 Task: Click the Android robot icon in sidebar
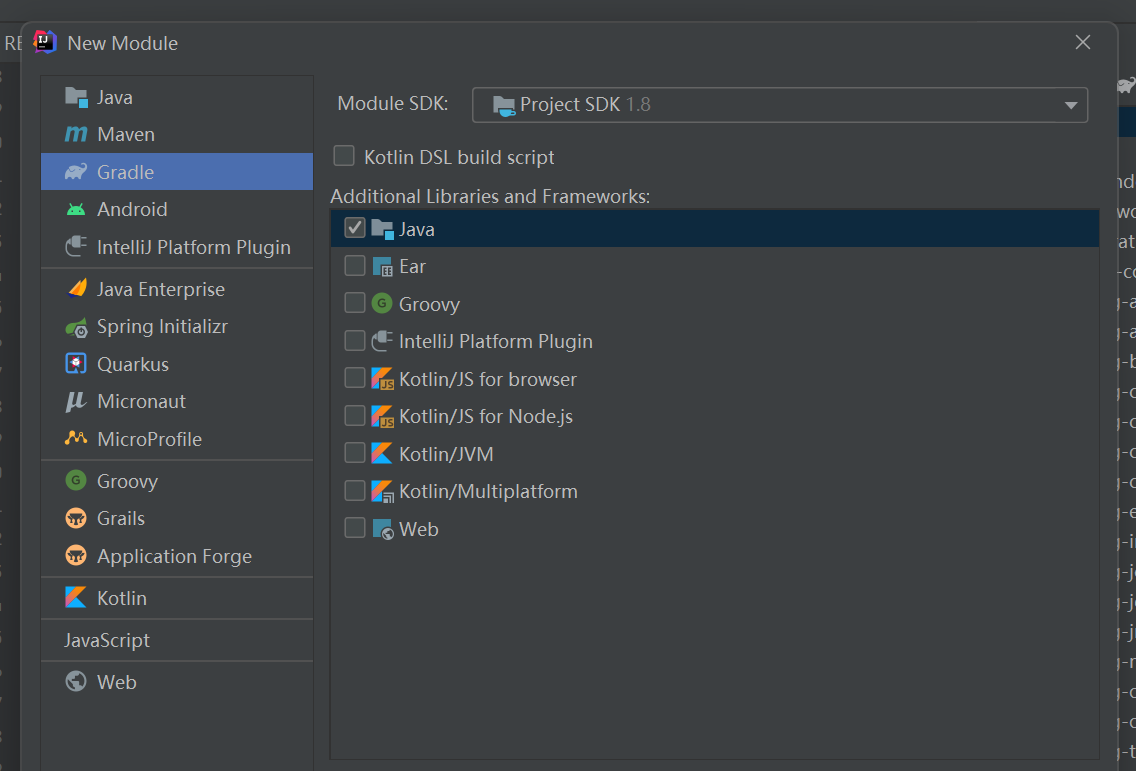pyautogui.click(x=76, y=209)
